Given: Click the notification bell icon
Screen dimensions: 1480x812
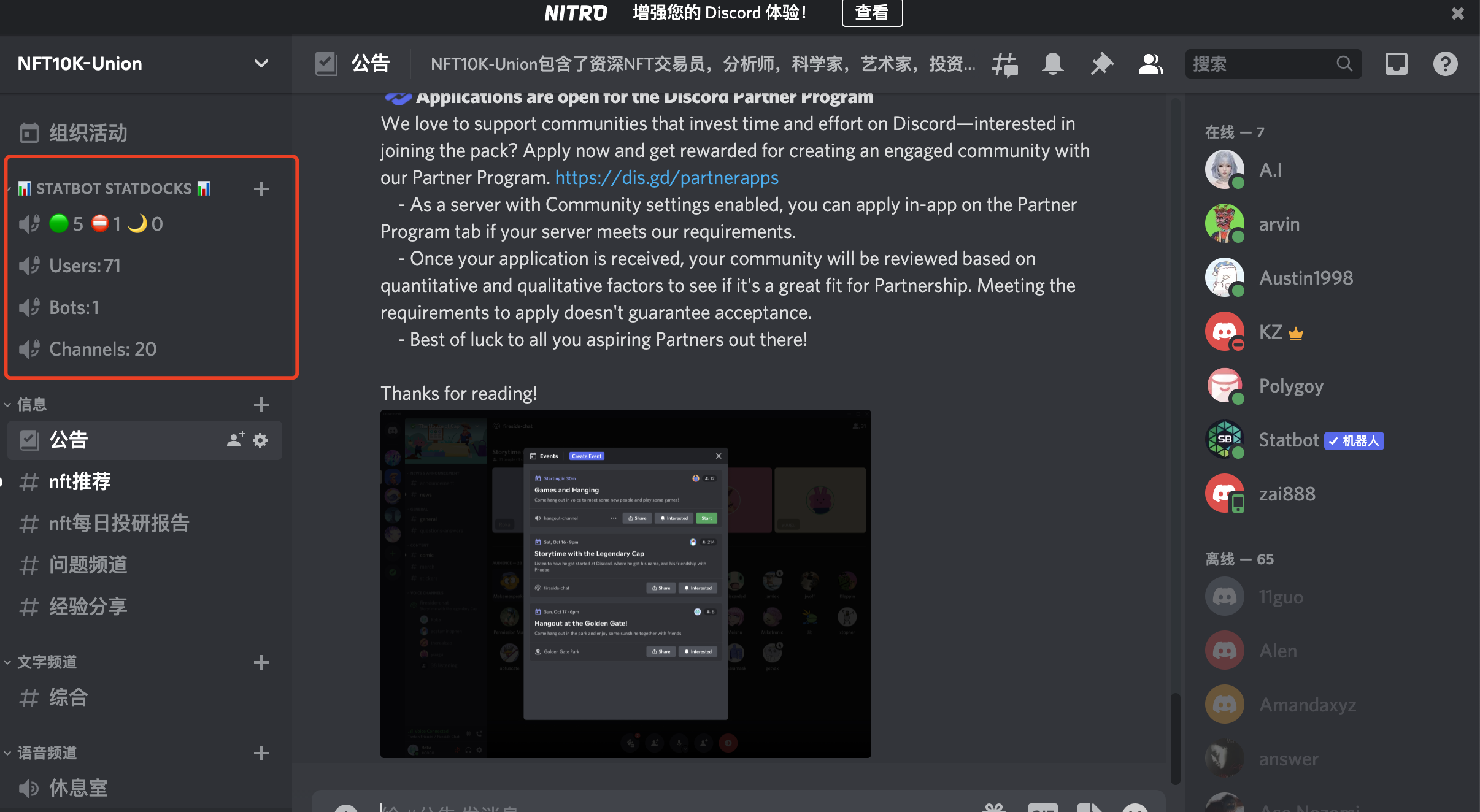Looking at the screenshot, I should coord(1053,64).
